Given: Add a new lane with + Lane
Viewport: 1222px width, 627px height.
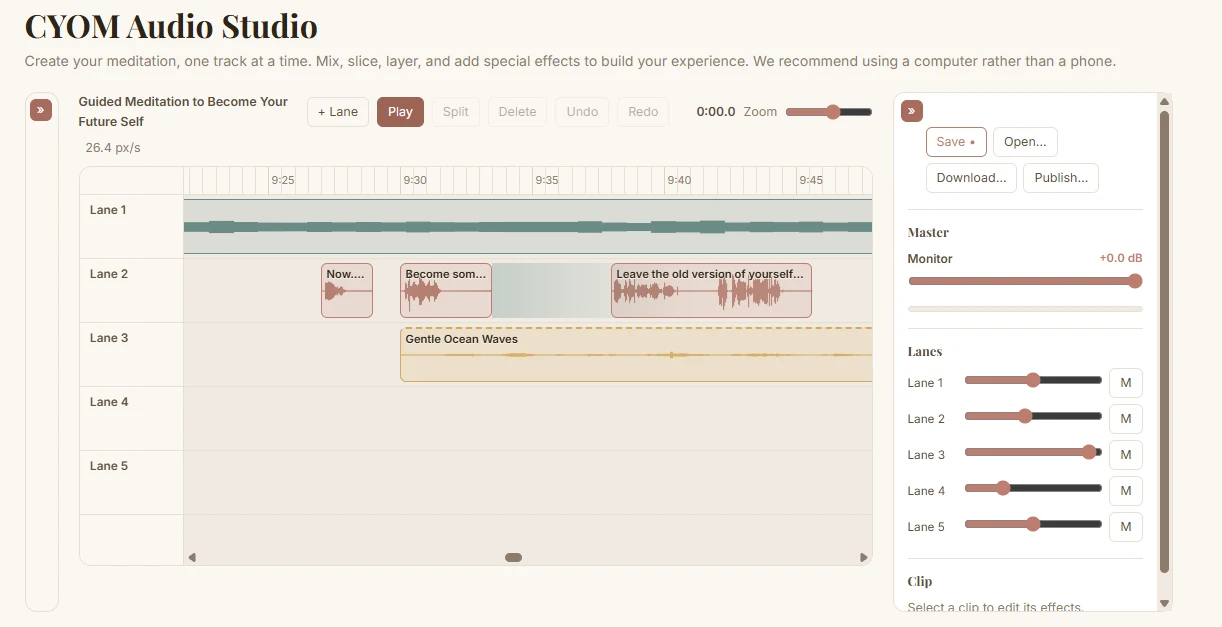Looking at the screenshot, I should [338, 112].
